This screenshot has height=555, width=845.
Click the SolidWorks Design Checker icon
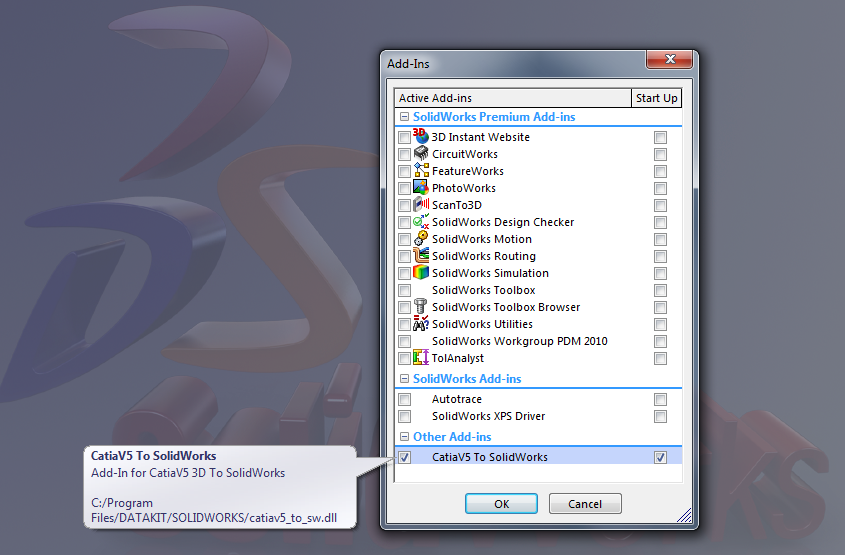pyautogui.click(x=421, y=221)
